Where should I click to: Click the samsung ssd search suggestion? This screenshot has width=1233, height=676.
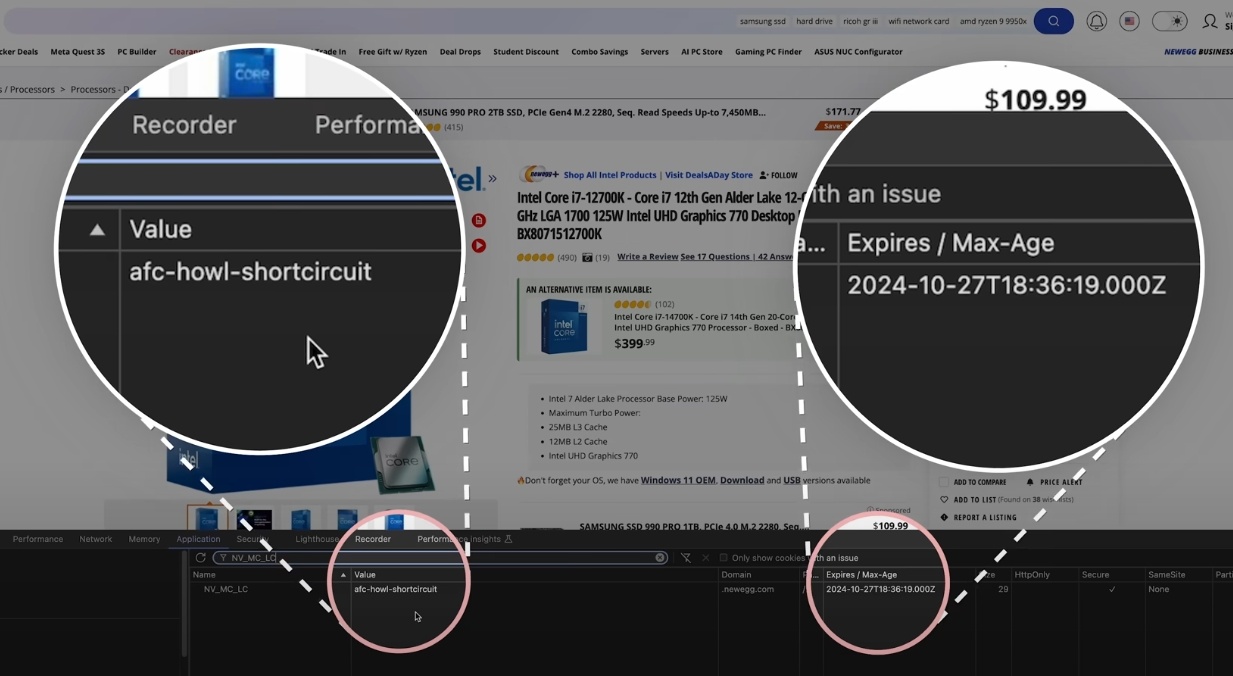tap(763, 21)
